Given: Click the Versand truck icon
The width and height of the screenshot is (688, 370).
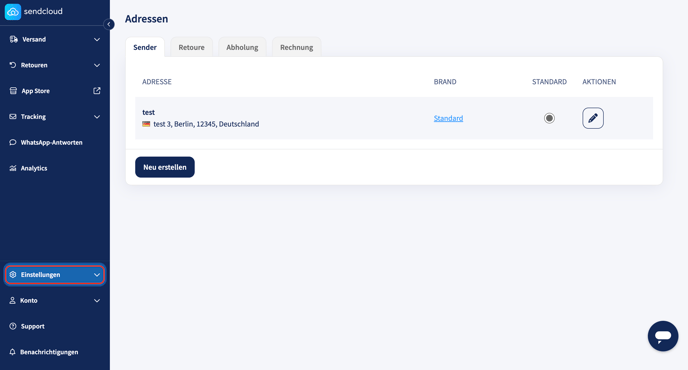Looking at the screenshot, I should point(13,40).
